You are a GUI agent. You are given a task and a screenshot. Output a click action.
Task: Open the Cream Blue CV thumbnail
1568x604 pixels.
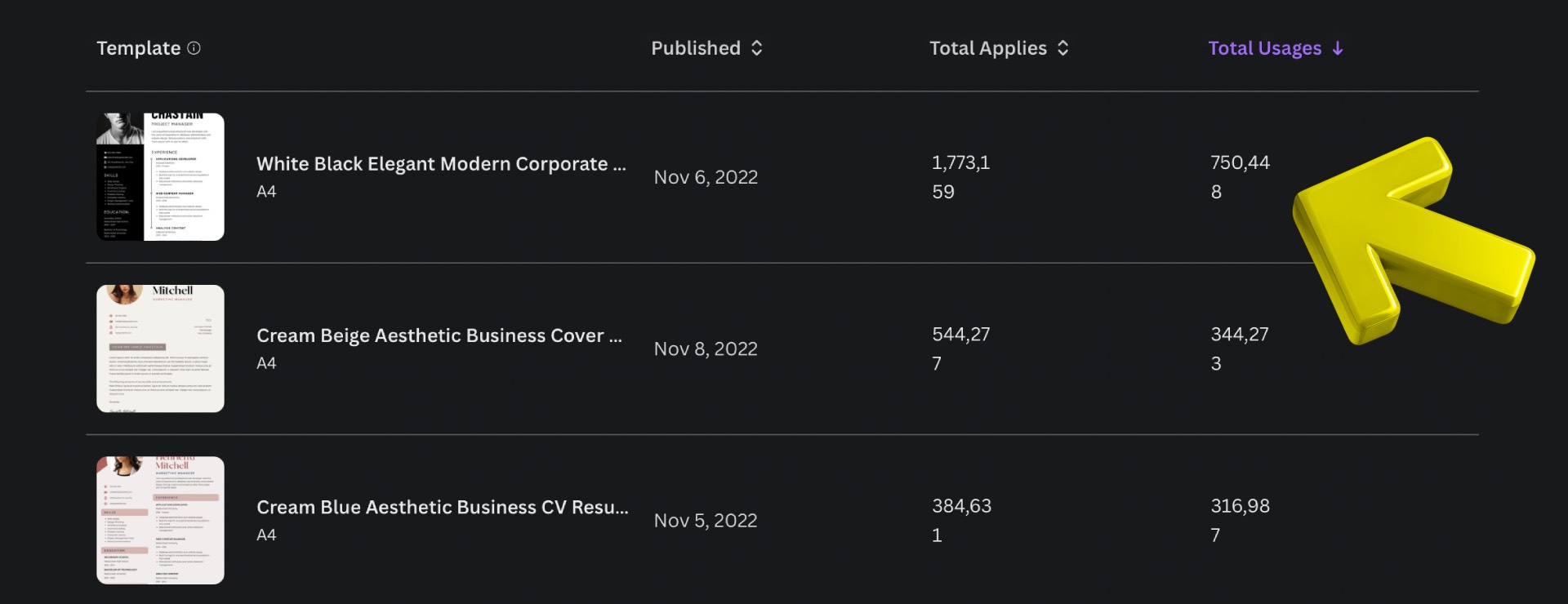click(x=160, y=520)
